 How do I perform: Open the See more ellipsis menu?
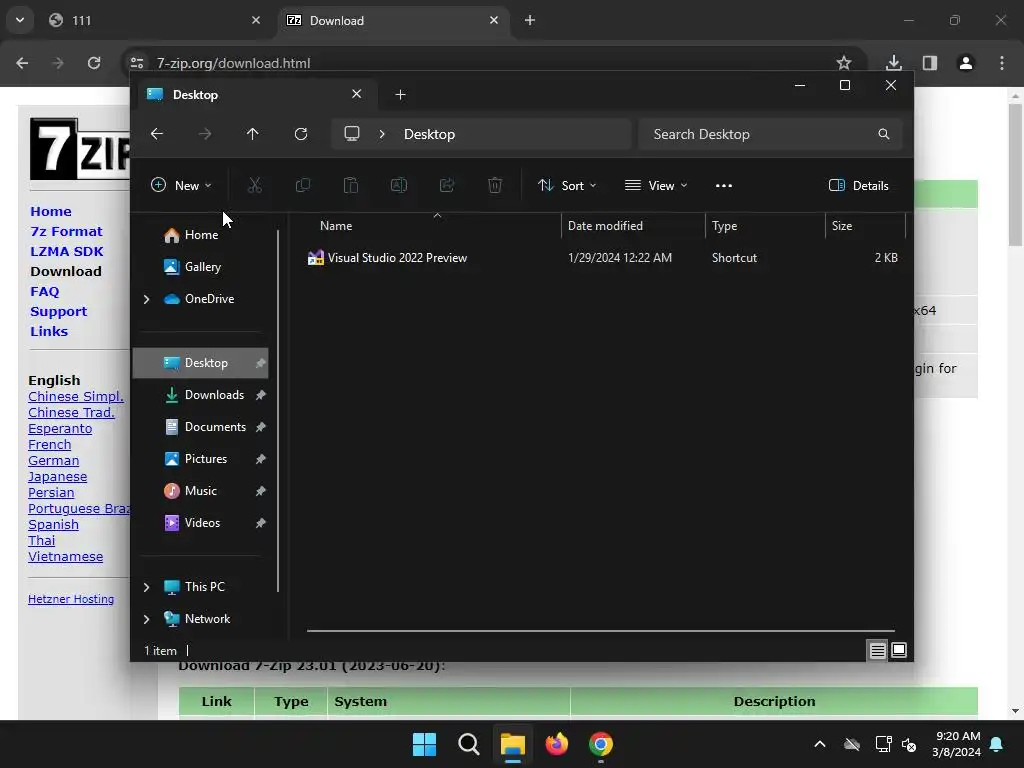click(724, 185)
